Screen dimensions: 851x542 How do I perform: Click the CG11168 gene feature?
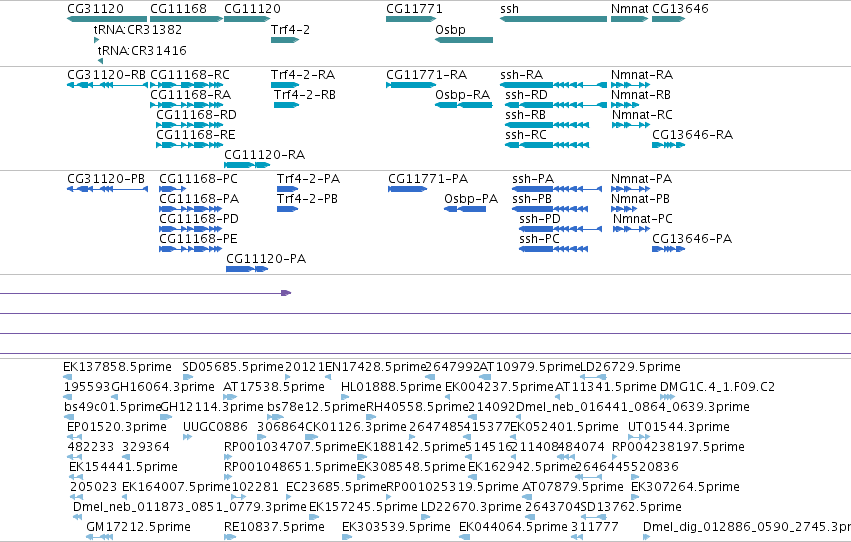186,19
